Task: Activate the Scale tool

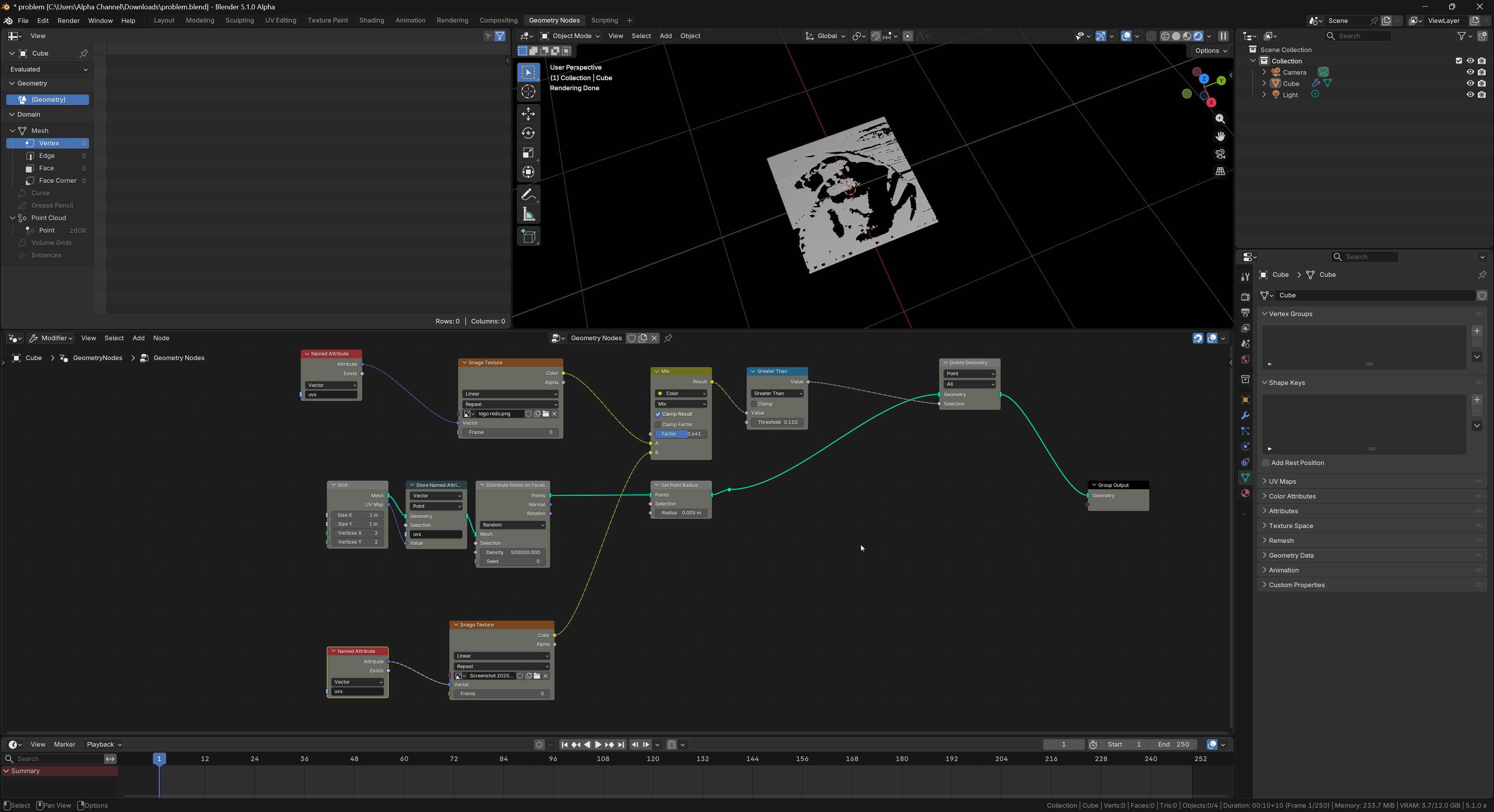Action: (x=528, y=153)
